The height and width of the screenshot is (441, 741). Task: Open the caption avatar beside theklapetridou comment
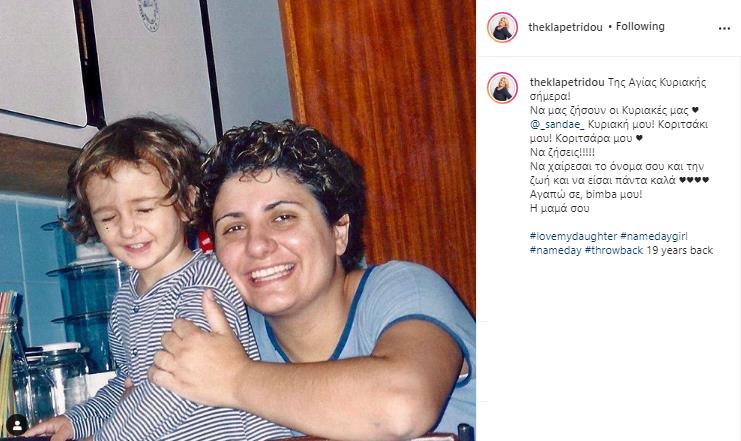point(502,88)
